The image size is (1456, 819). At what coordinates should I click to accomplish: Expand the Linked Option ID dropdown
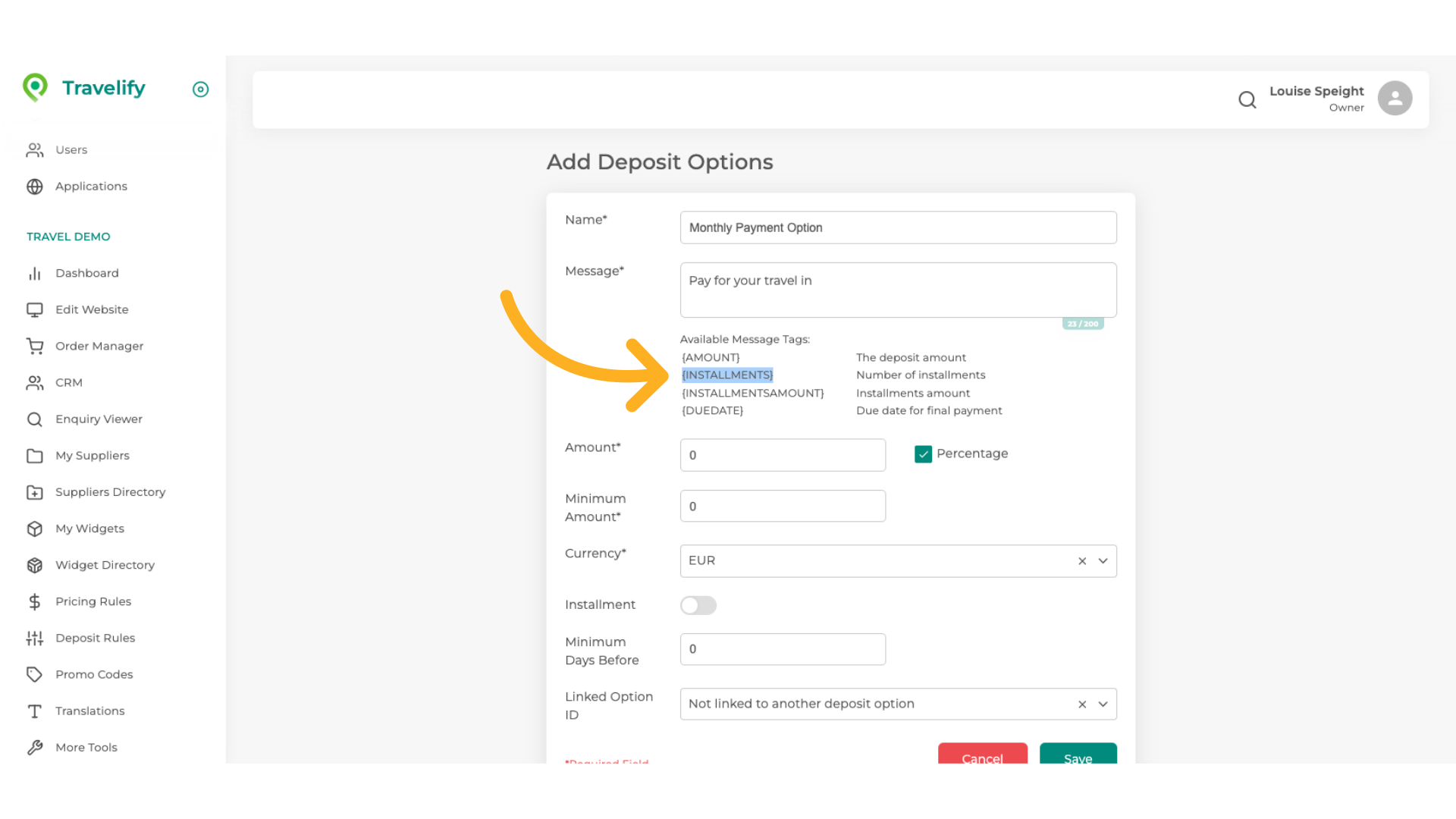coord(1103,704)
